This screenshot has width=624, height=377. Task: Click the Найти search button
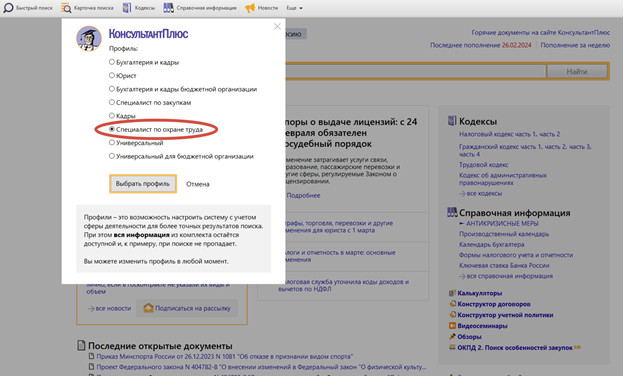pos(577,72)
